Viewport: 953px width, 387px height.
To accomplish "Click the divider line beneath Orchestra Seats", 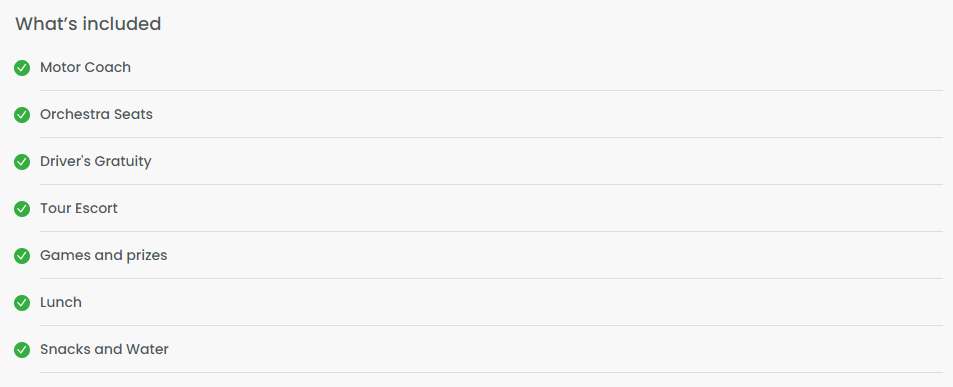I will point(491,138).
